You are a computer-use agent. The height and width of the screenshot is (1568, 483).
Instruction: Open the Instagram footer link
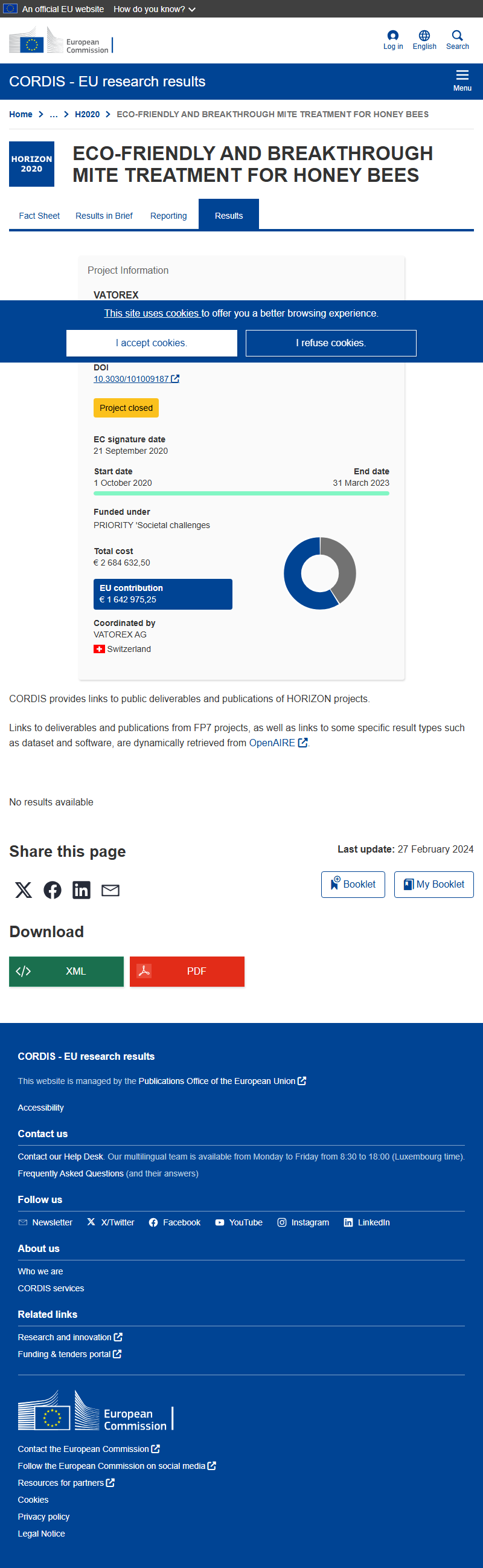tap(304, 1222)
